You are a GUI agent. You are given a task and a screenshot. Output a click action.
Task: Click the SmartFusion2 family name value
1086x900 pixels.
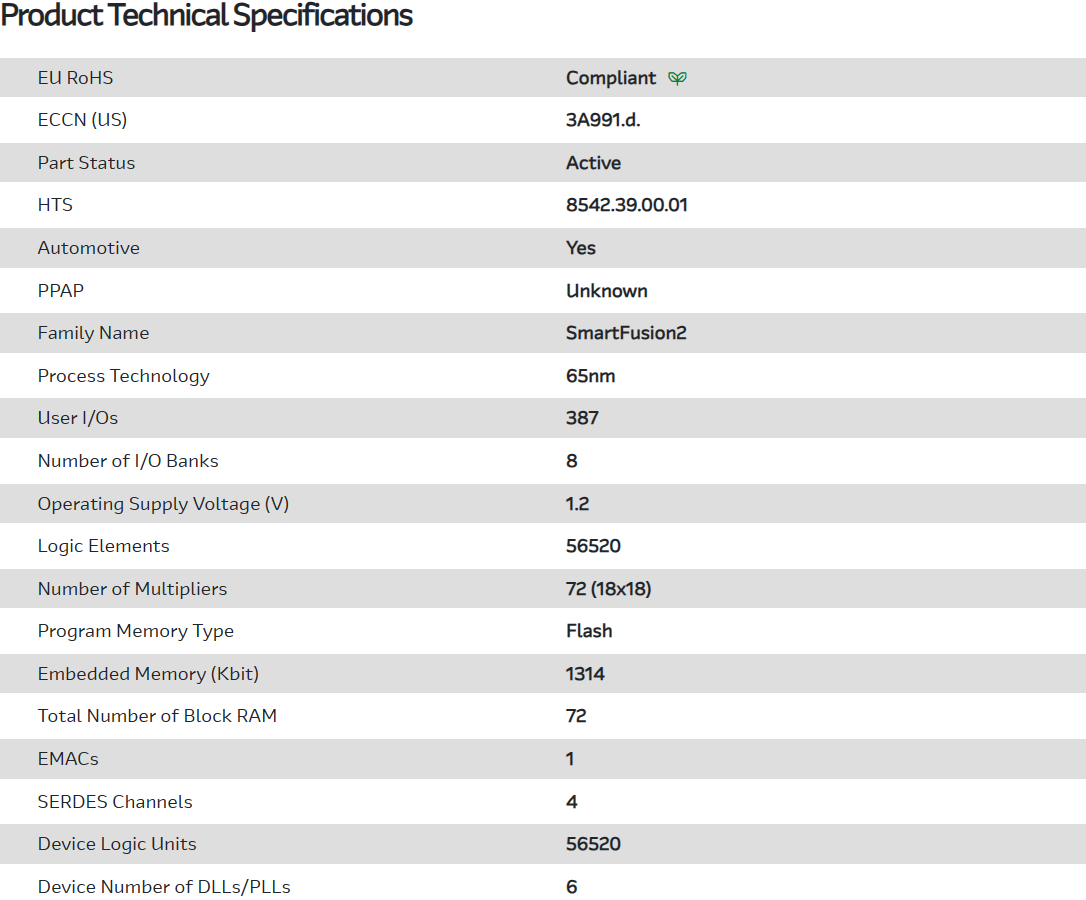click(x=626, y=333)
